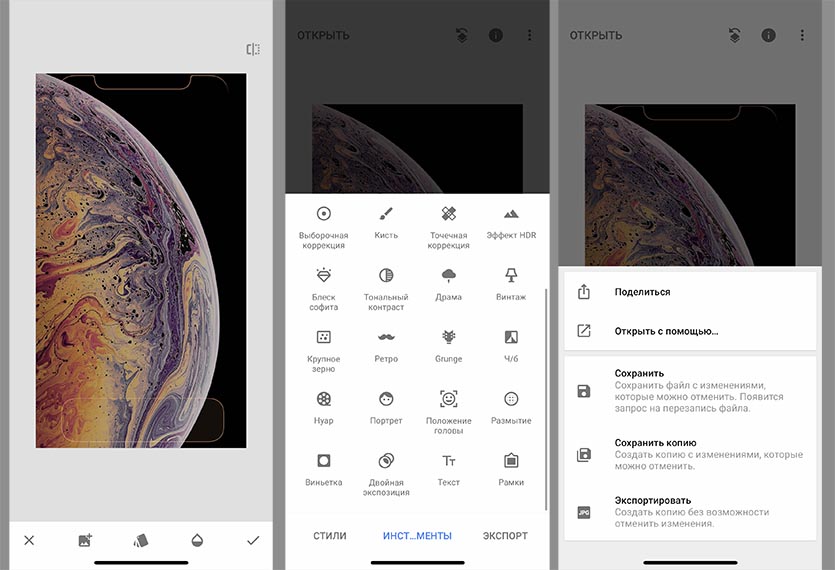Tap the wallpaper image in left screen
Viewport: 835px width, 570px height.
point(141,260)
